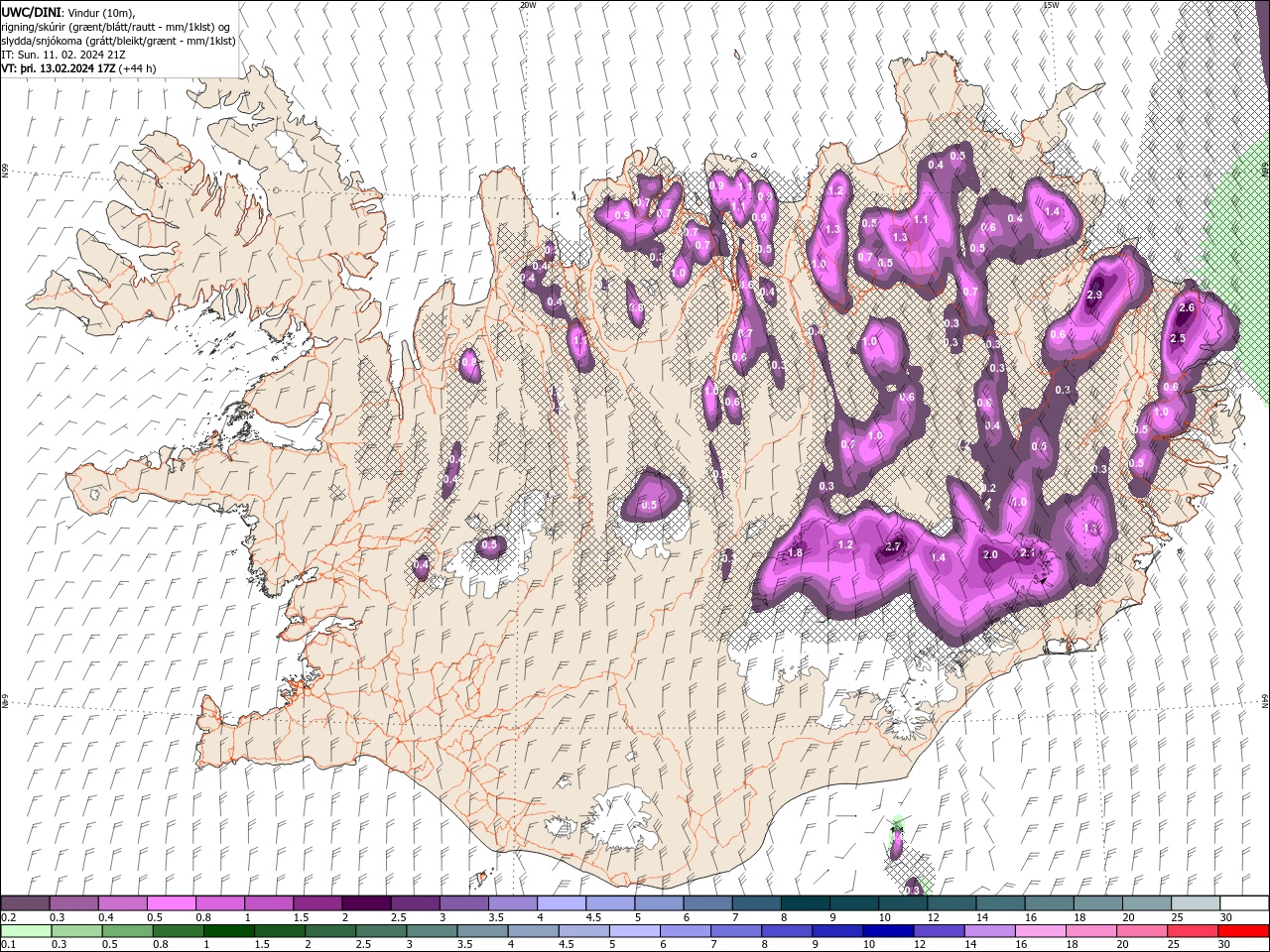Click the 0.1 label under the rain legend

pyautogui.click(x=7, y=945)
